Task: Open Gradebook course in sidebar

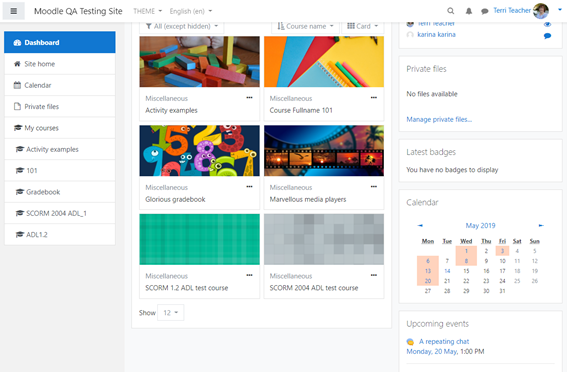Action: pyautogui.click(x=60, y=192)
